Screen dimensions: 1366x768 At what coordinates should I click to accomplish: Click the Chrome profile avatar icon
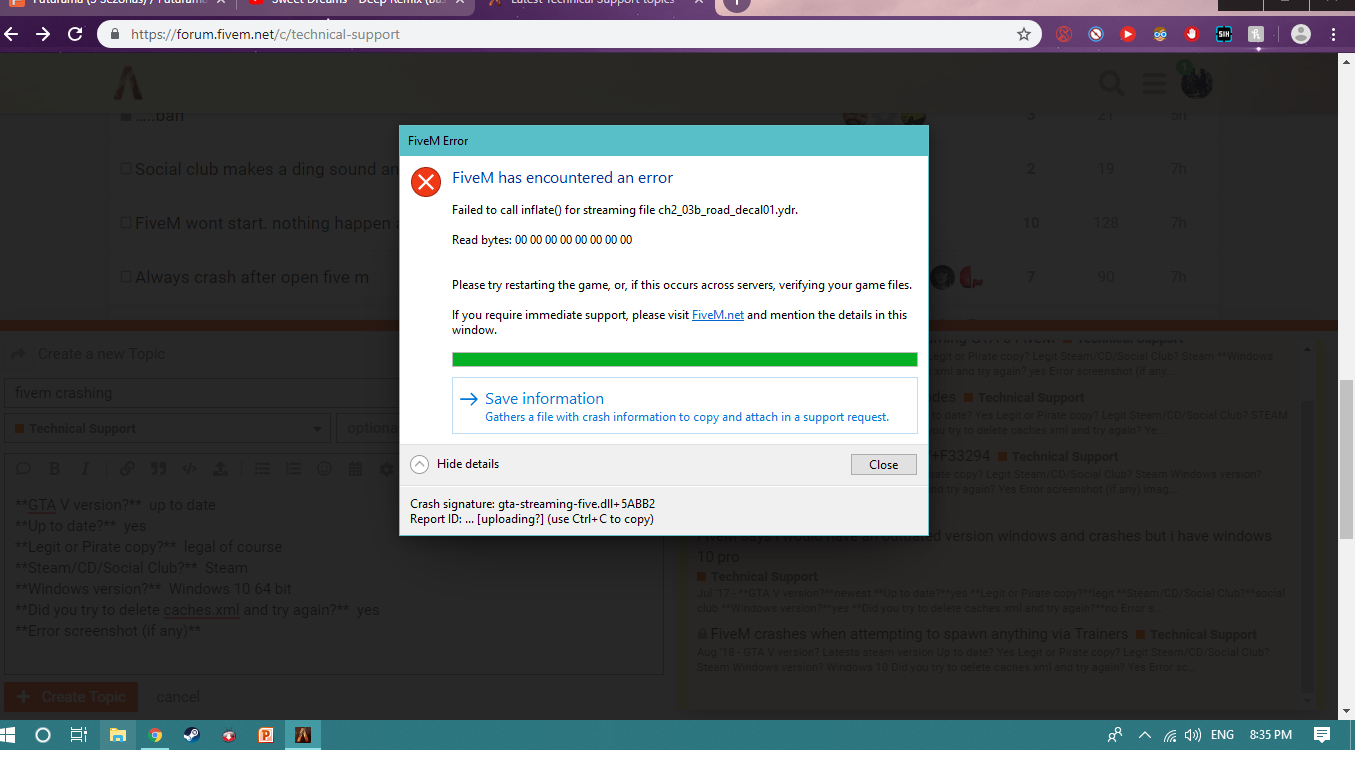pyautogui.click(x=1301, y=34)
